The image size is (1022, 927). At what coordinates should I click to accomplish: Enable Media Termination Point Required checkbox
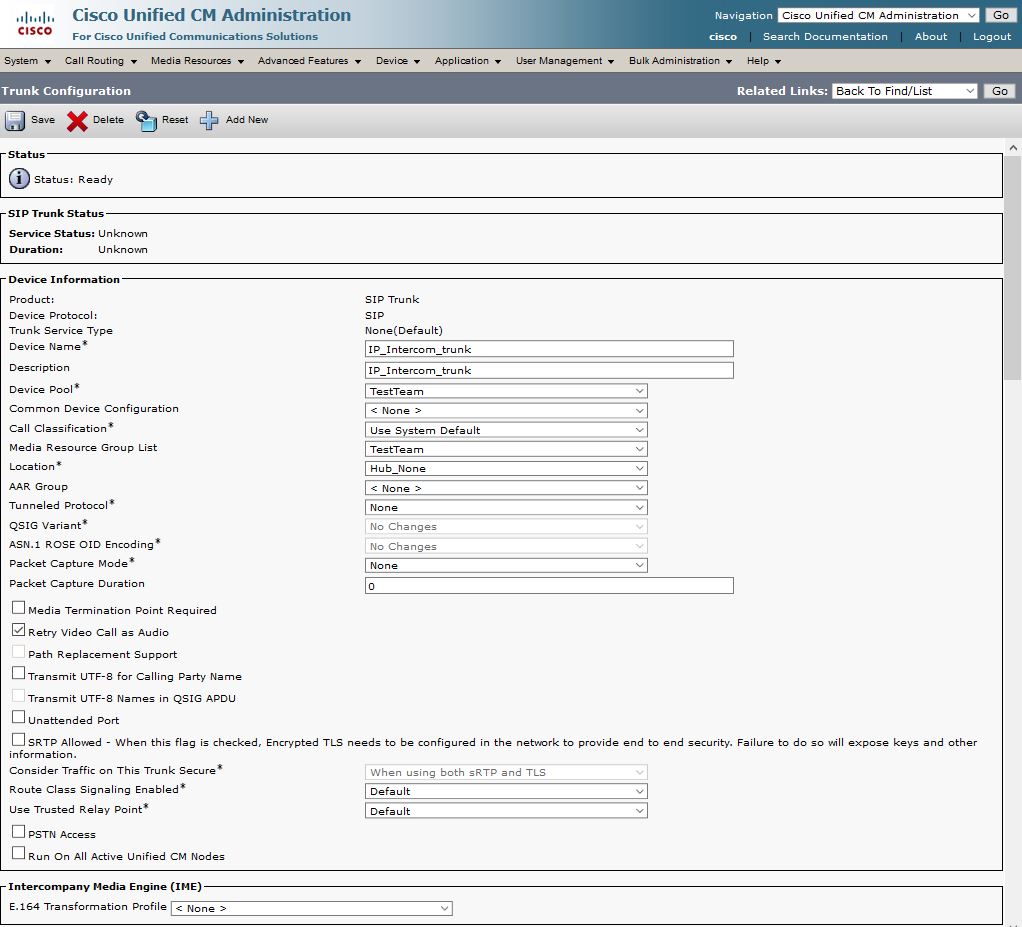point(19,608)
